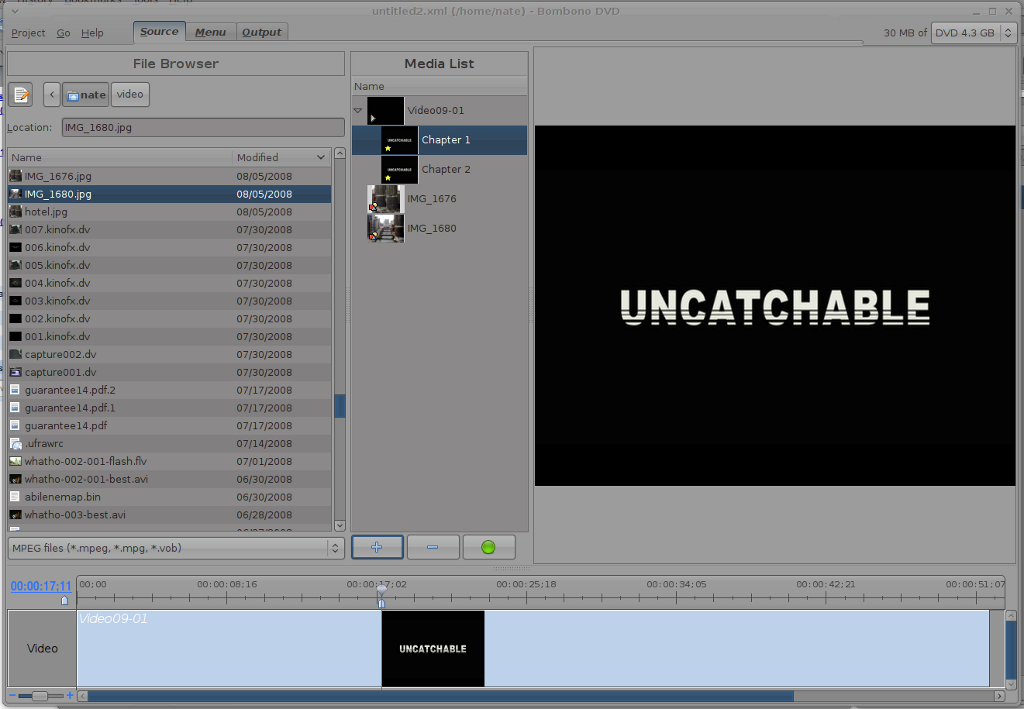This screenshot has height=709, width=1024.
Task: Open the MPEG files filter dropdown
Action: point(175,548)
